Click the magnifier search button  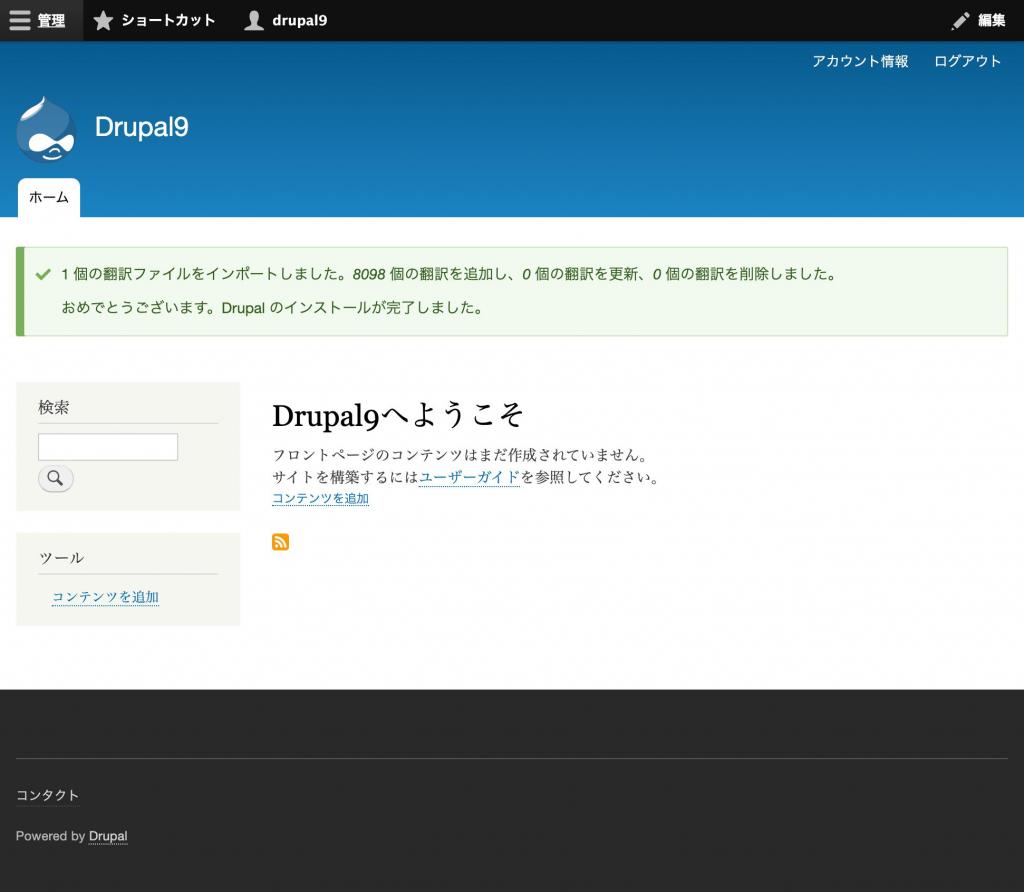pos(56,478)
